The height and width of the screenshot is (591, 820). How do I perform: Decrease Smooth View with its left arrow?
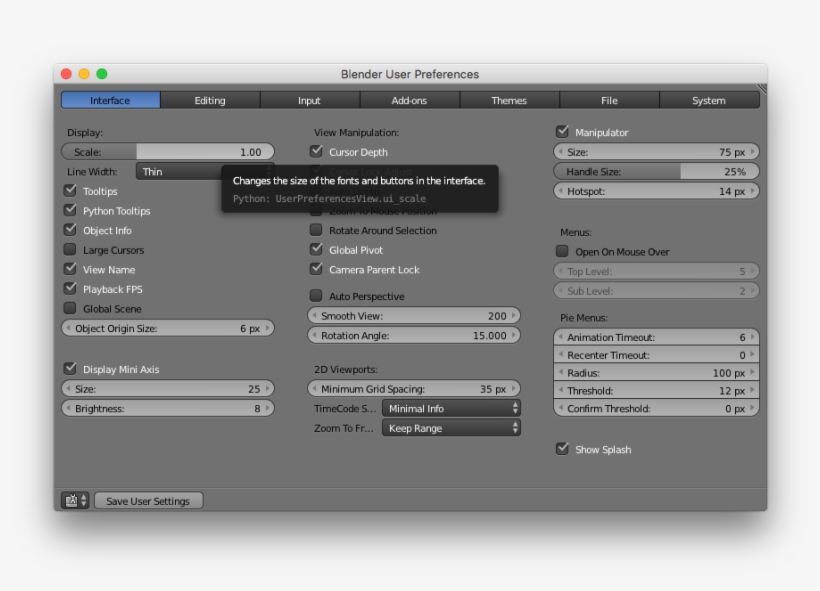tap(314, 315)
